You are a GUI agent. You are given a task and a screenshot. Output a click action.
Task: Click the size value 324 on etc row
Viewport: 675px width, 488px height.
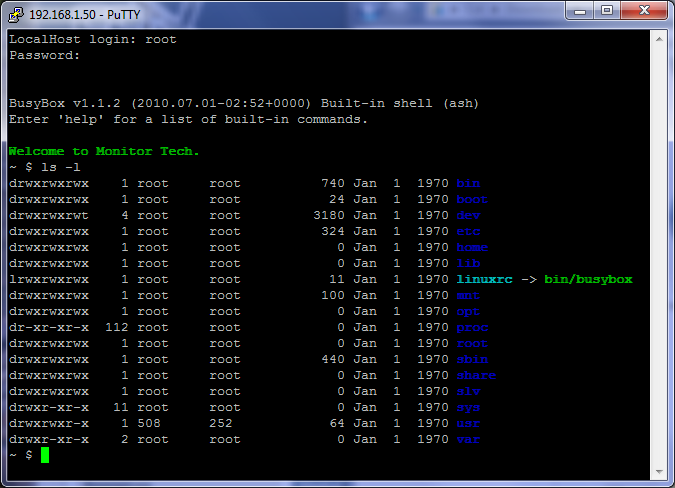point(333,232)
